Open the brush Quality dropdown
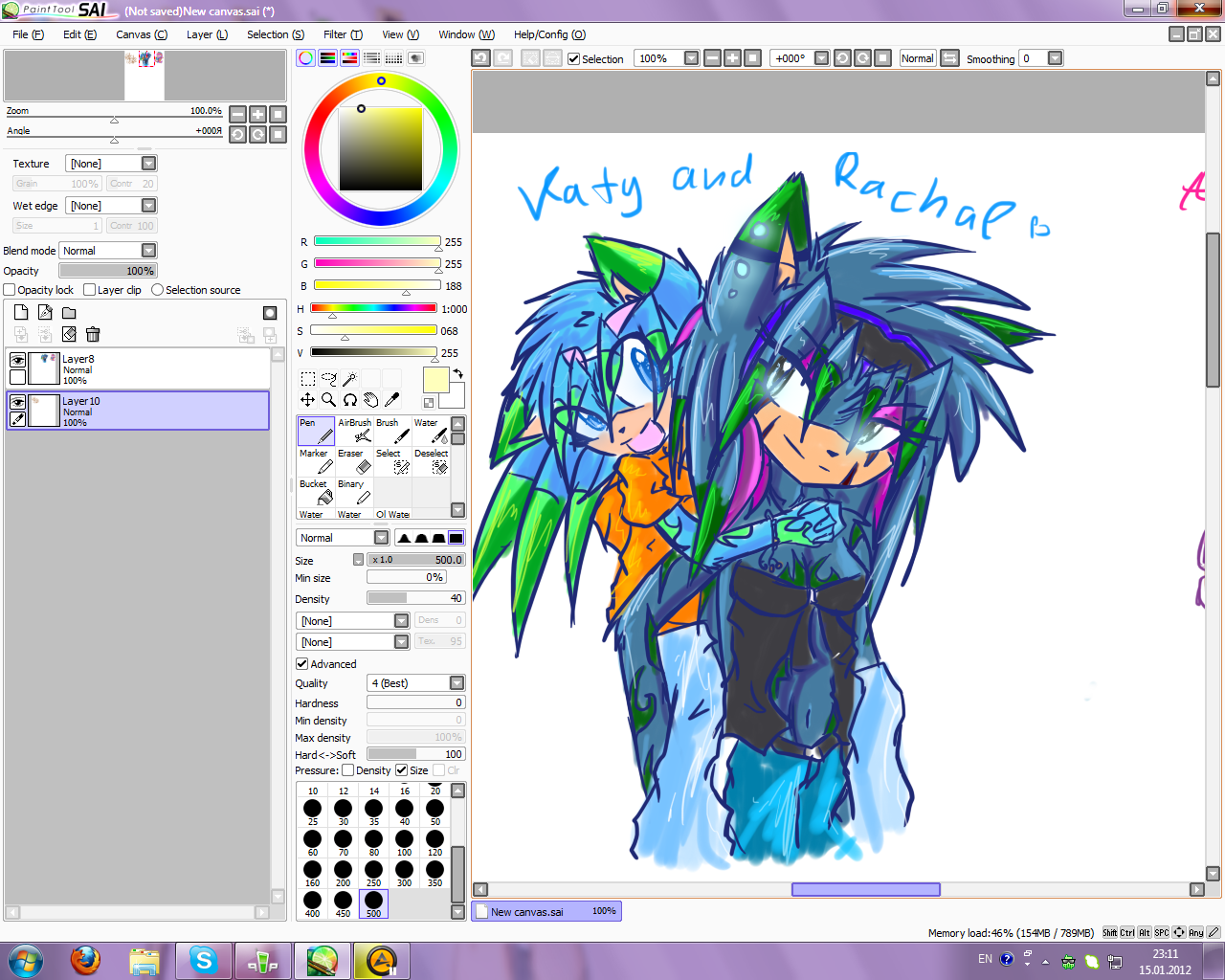This screenshot has height=980, width=1225. click(x=457, y=683)
